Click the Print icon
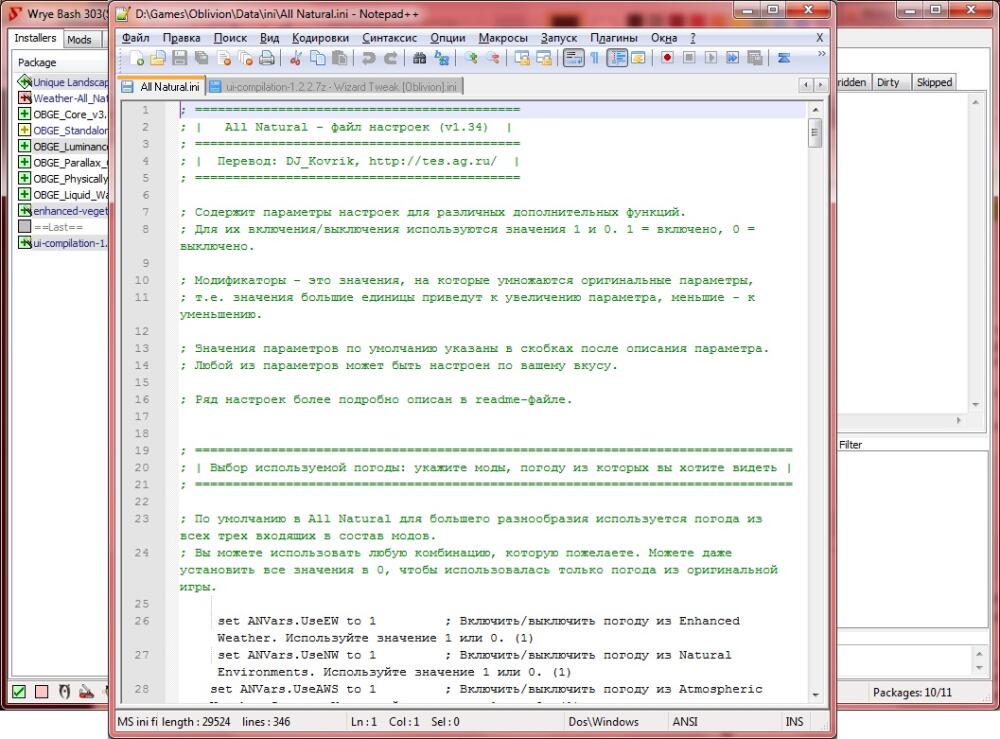 tap(267, 59)
